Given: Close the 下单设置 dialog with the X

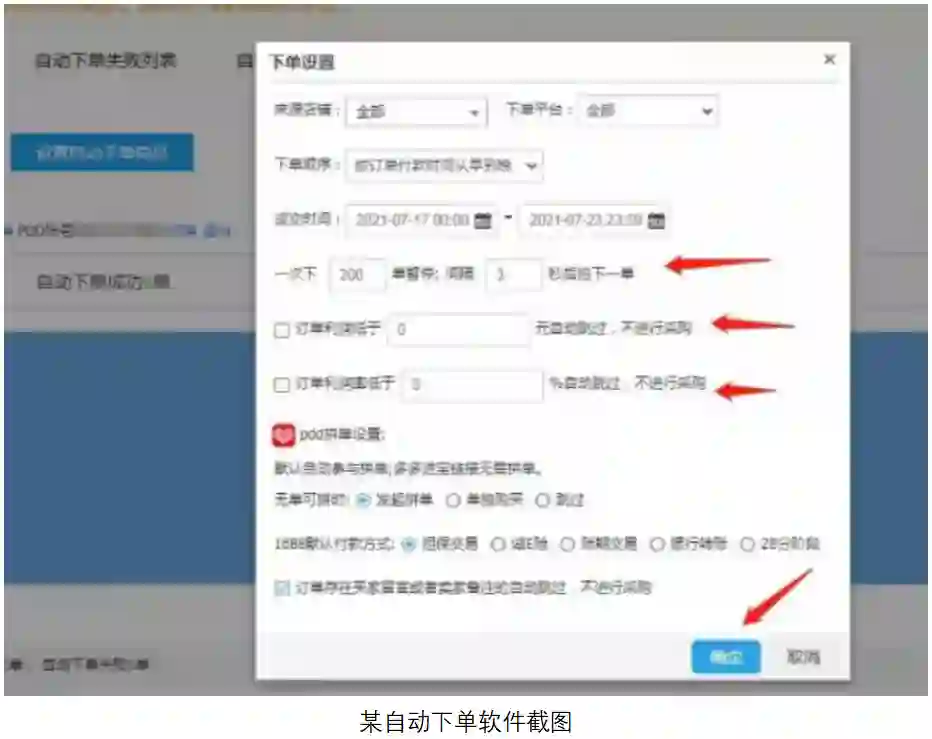Looking at the screenshot, I should [x=830, y=59].
